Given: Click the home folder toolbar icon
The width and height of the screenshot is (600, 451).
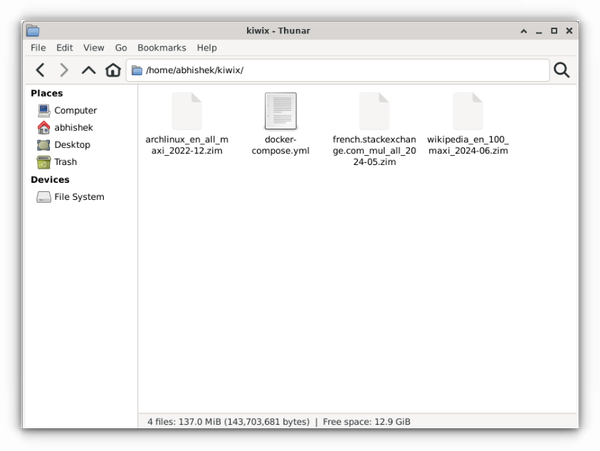Looking at the screenshot, I should click(113, 70).
